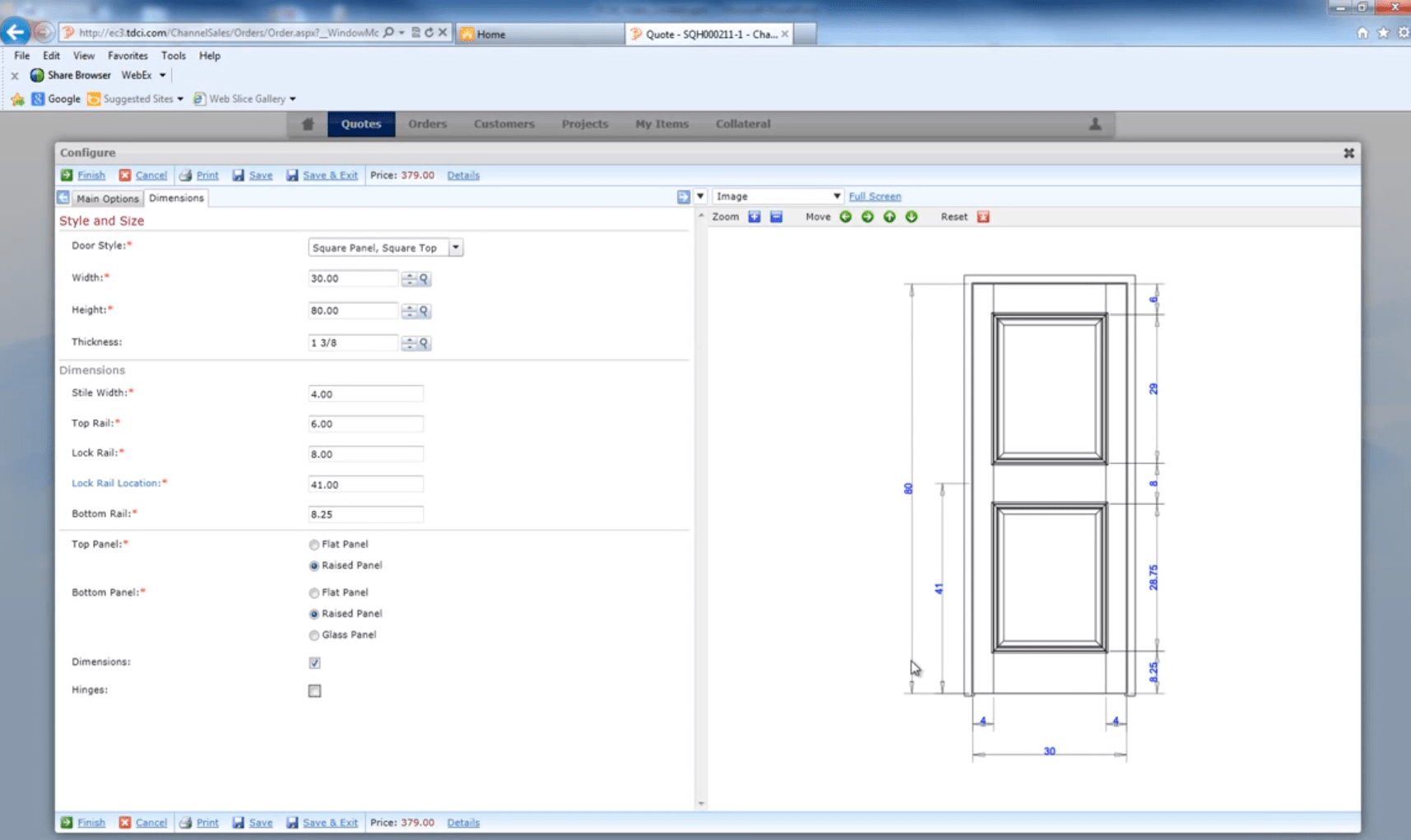The width and height of the screenshot is (1411, 840).
Task: Click the back chevron left of Main Options tab
Action: 63,197
